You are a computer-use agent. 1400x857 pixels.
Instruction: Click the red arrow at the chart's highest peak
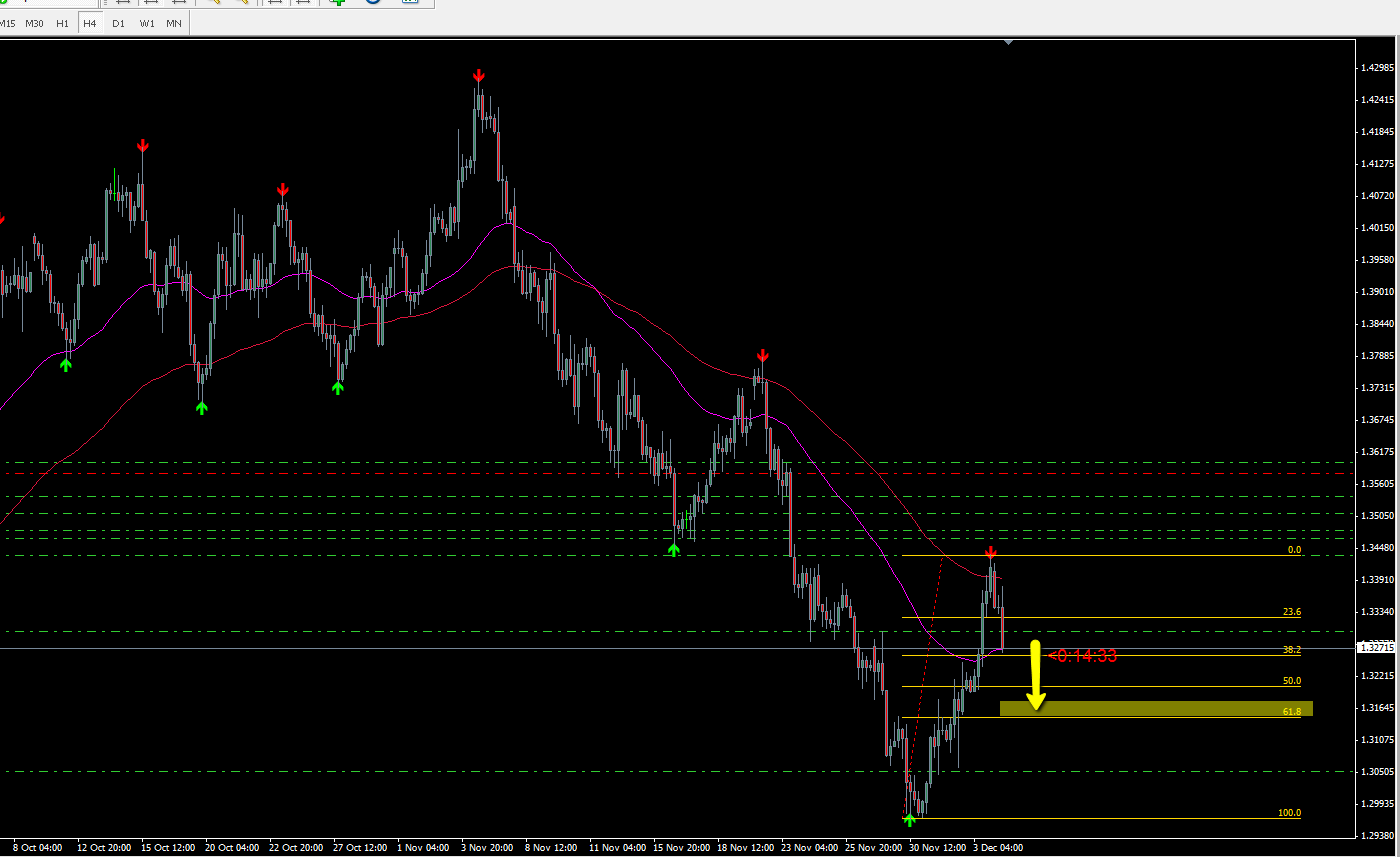480,76
